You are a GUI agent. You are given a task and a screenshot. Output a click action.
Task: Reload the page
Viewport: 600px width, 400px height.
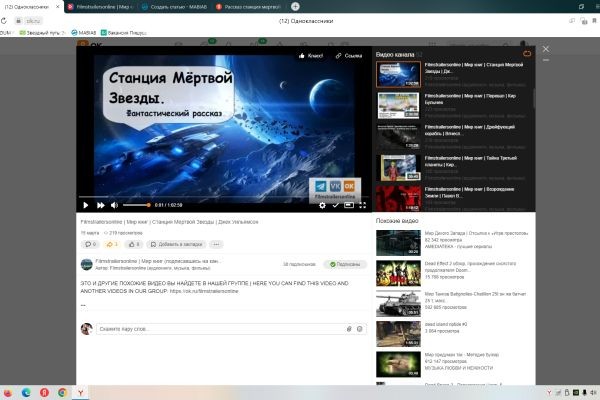pos(4,21)
